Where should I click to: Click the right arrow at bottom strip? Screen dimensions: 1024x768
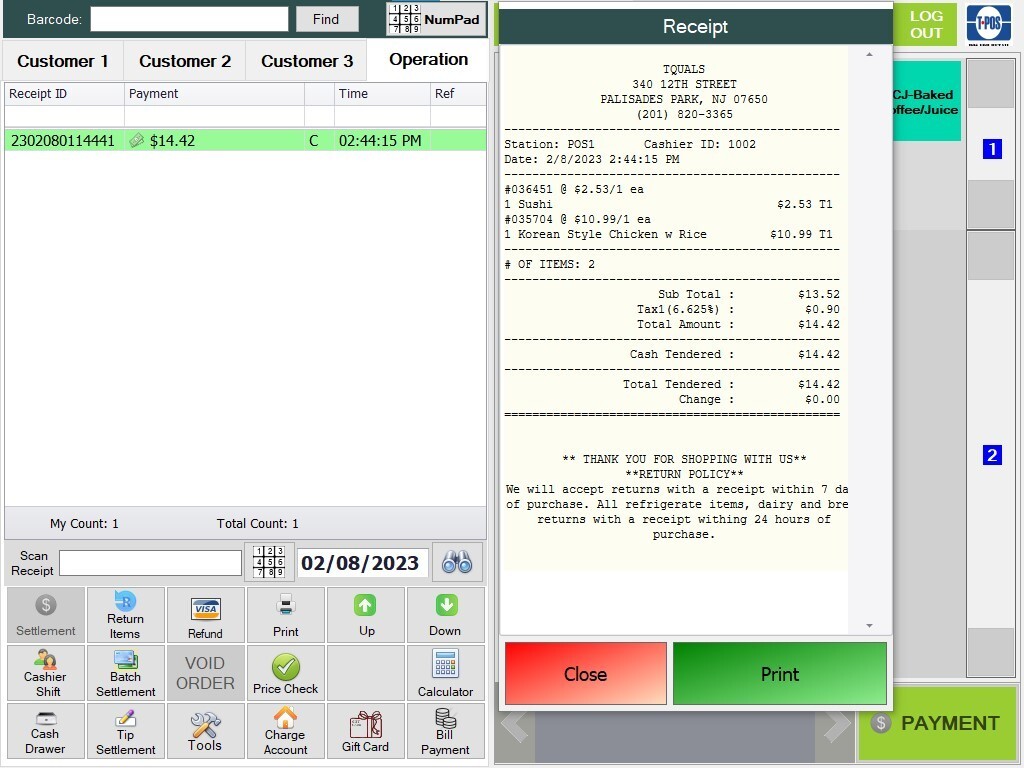[x=836, y=726]
